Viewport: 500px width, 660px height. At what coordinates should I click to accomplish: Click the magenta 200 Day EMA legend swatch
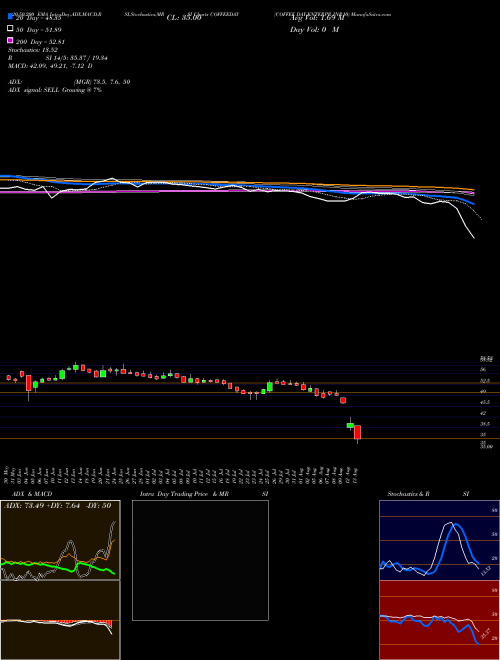point(10,40)
